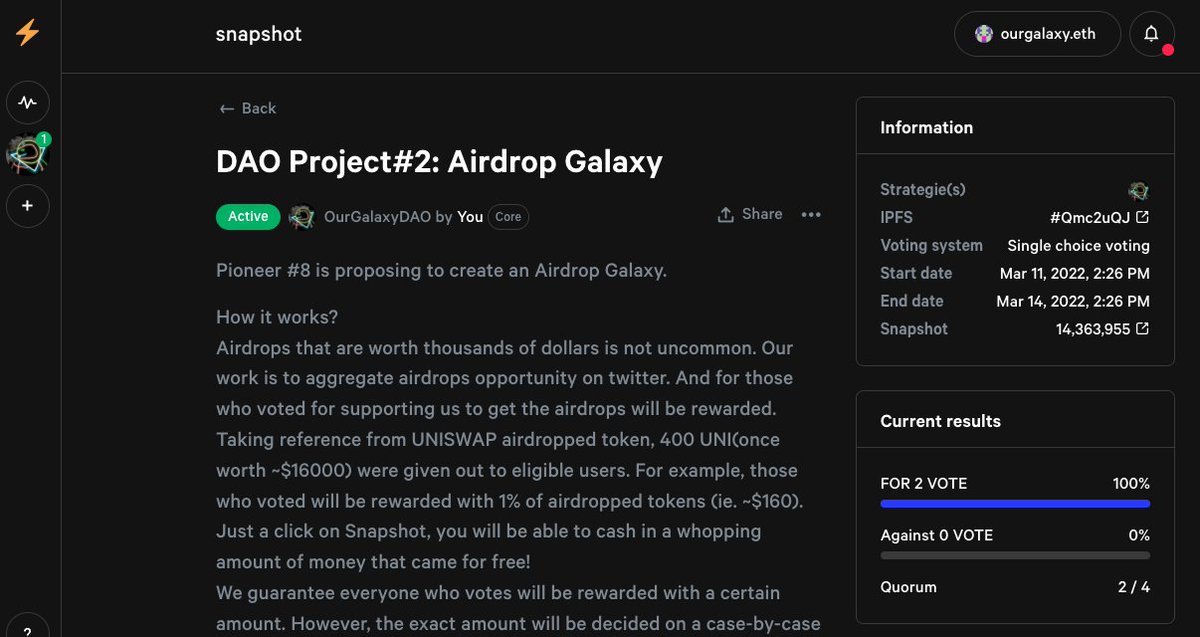Viewport: 1200px width, 637px height.
Task: Click the OurGalaxyDAO space link
Action: coord(377,216)
